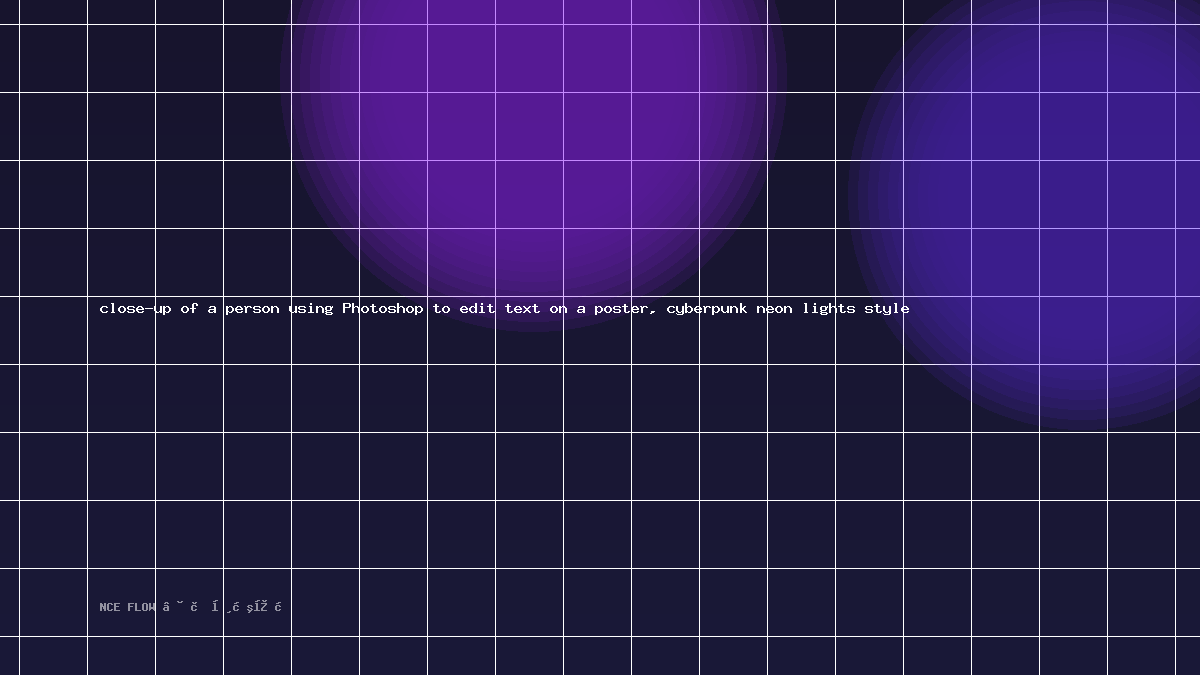Click the word "lights" in the caption
The width and height of the screenshot is (1200, 675).
pos(828,308)
